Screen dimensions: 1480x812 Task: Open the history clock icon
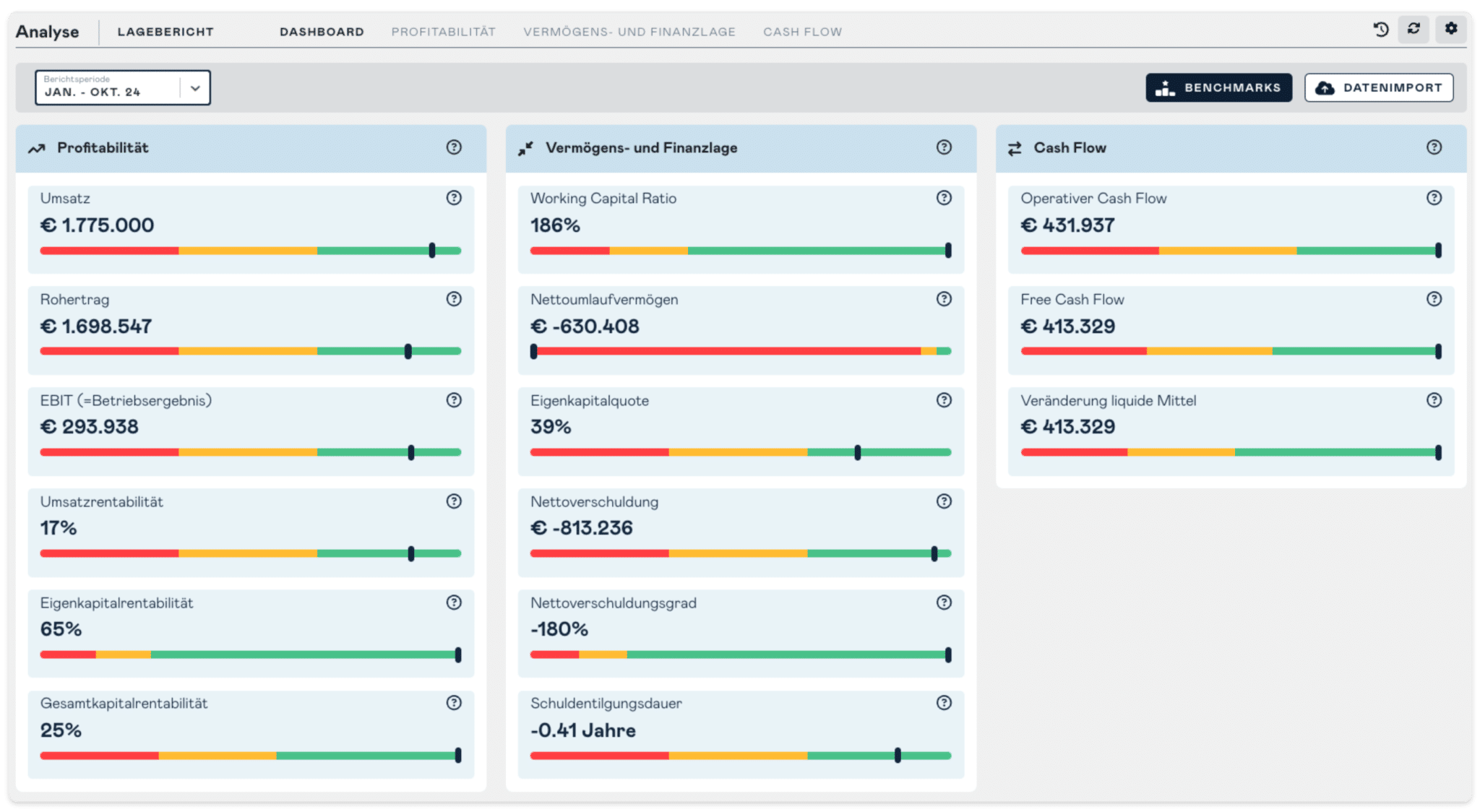(1381, 30)
